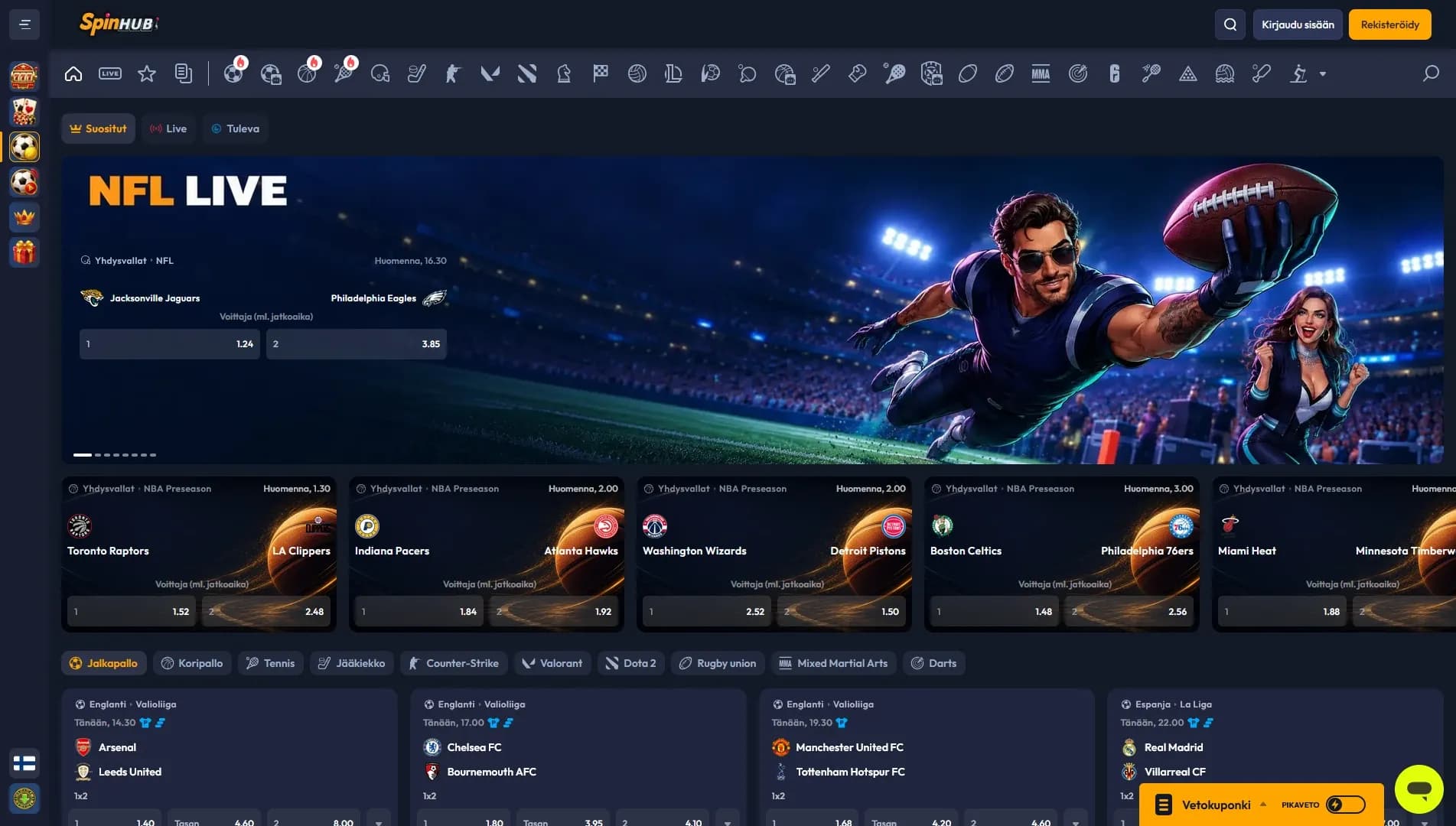The height and width of the screenshot is (826, 1456).
Task: Select the racing checkered flag icon
Action: pyautogui.click(x=601, y=74)
